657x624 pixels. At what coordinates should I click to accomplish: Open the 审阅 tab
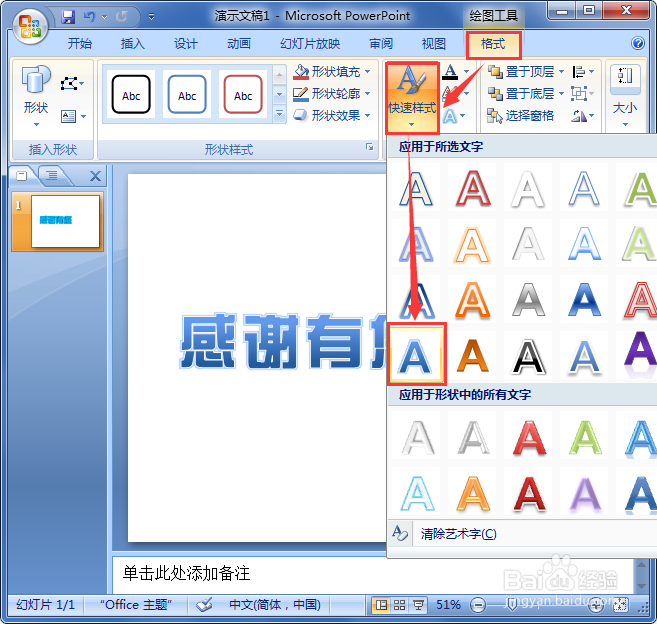[x=381, y=44]
